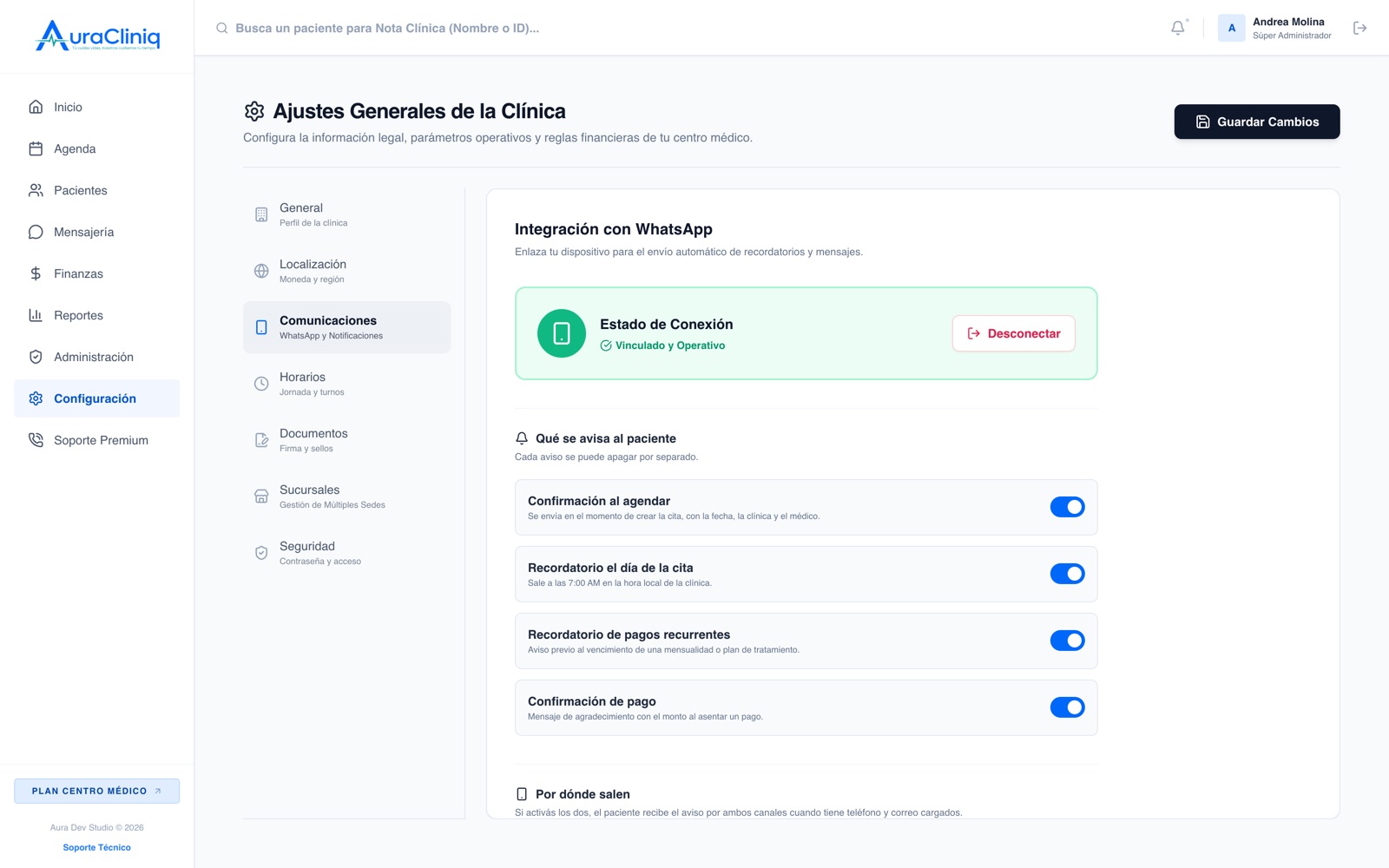Click the Horarios clock icon
This screenshot has height=868, width=1389.
(261, 384)
